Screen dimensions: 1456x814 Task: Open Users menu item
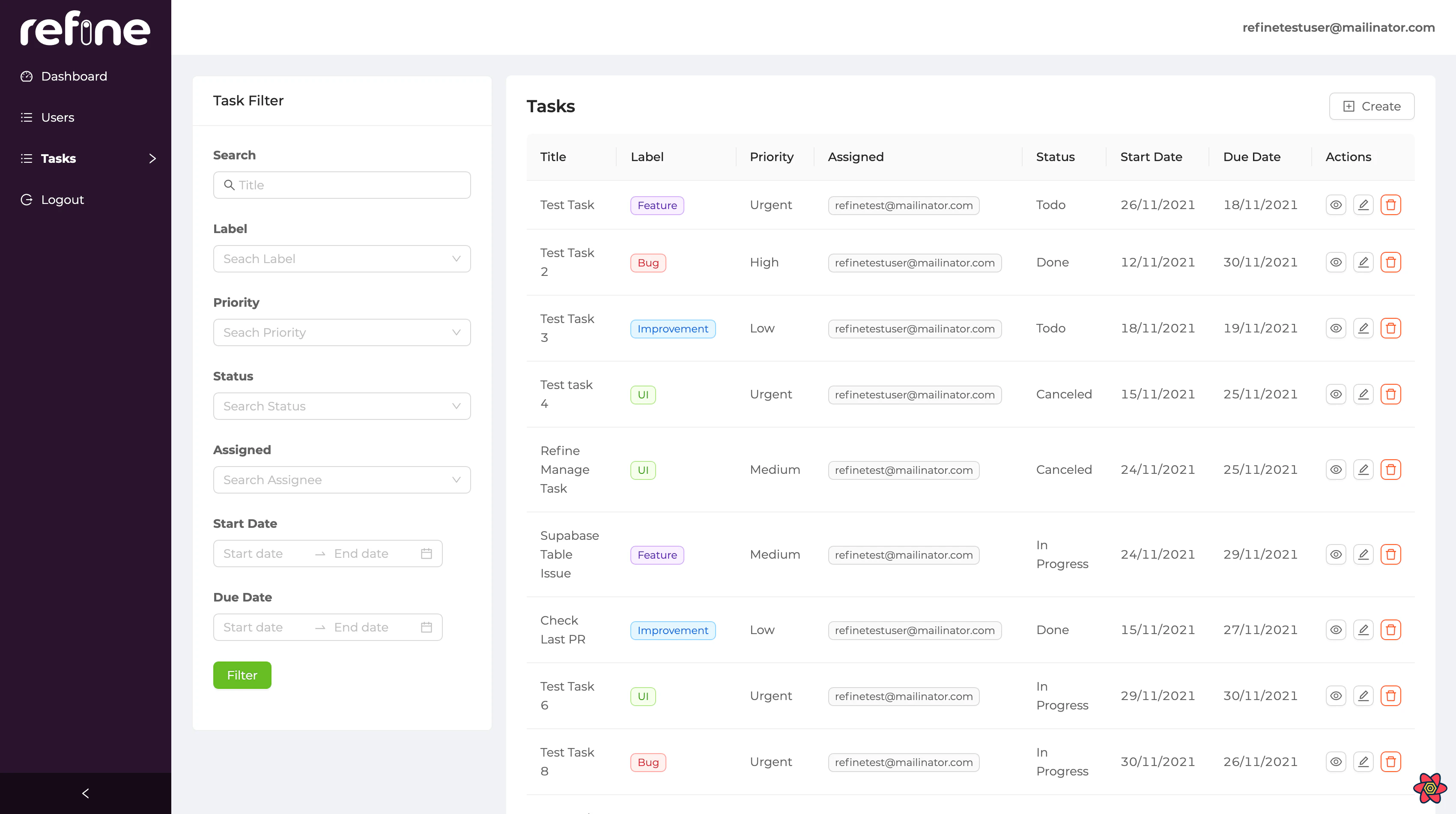[x=58, y=117]
